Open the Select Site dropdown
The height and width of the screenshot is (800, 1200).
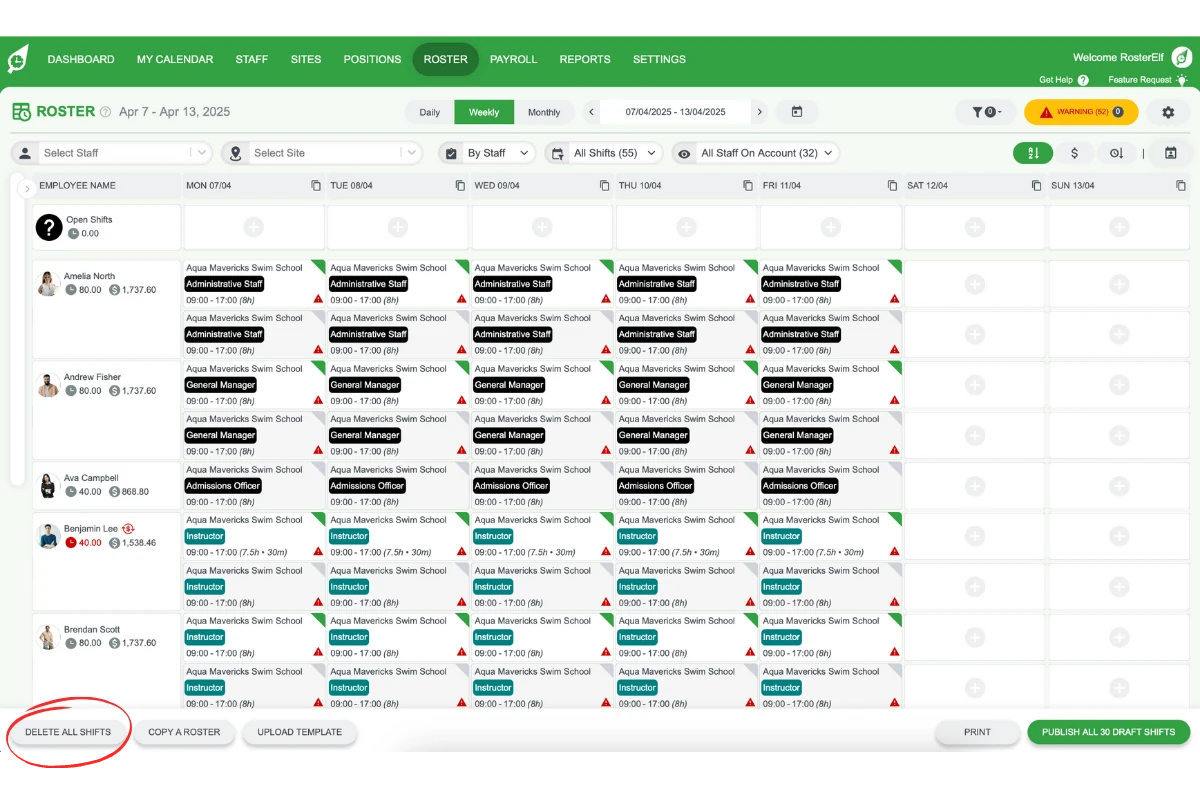[x=322, y=153]
